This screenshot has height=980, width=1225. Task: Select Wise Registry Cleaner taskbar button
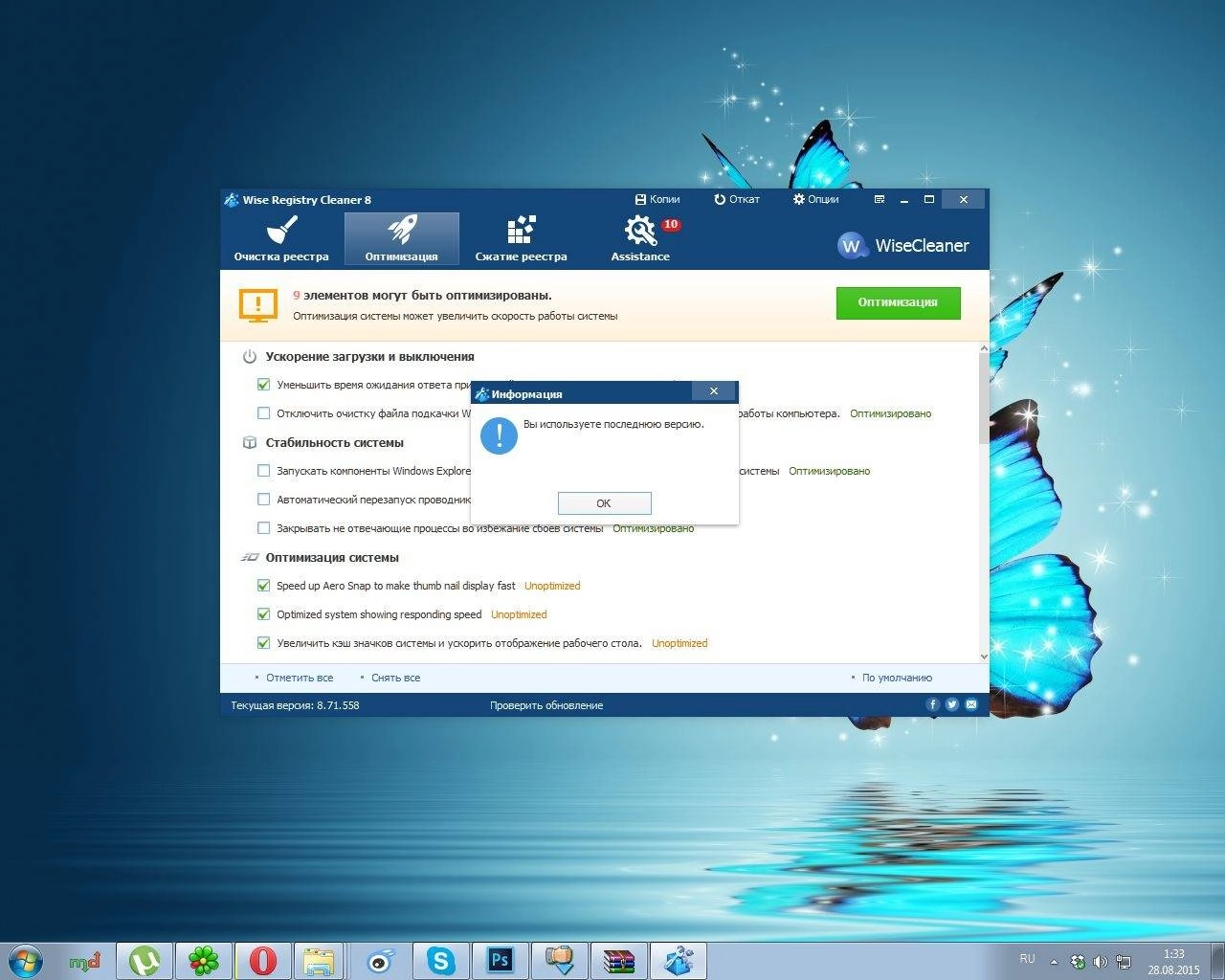pos(679,961)
